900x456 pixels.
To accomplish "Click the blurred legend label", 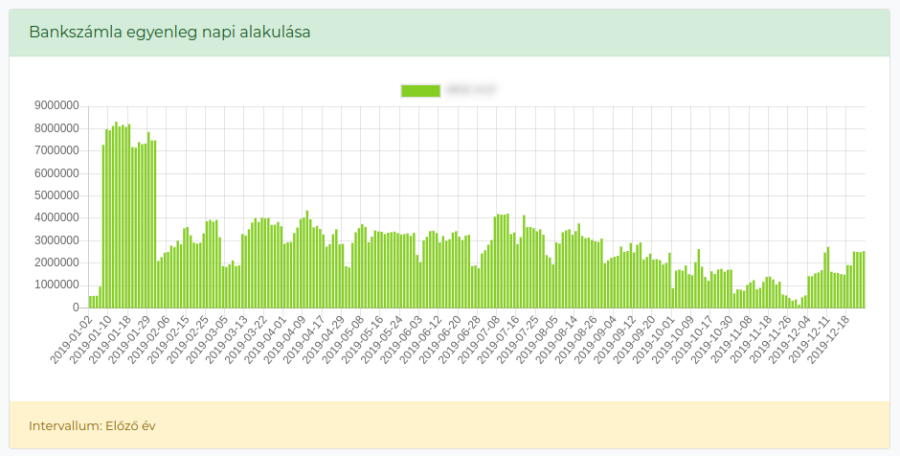I will (x=471, y=90).
